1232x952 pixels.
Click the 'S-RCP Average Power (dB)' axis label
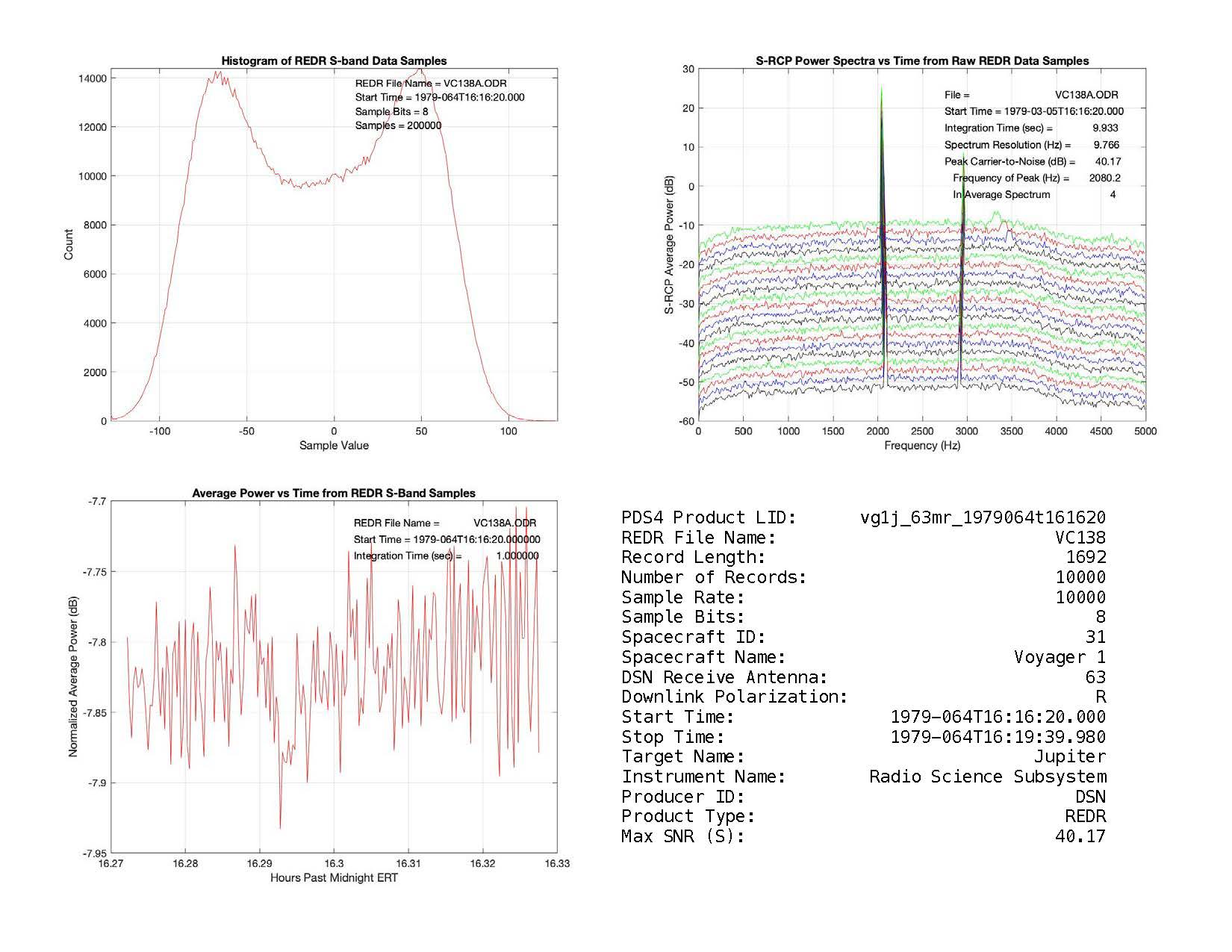670,245
